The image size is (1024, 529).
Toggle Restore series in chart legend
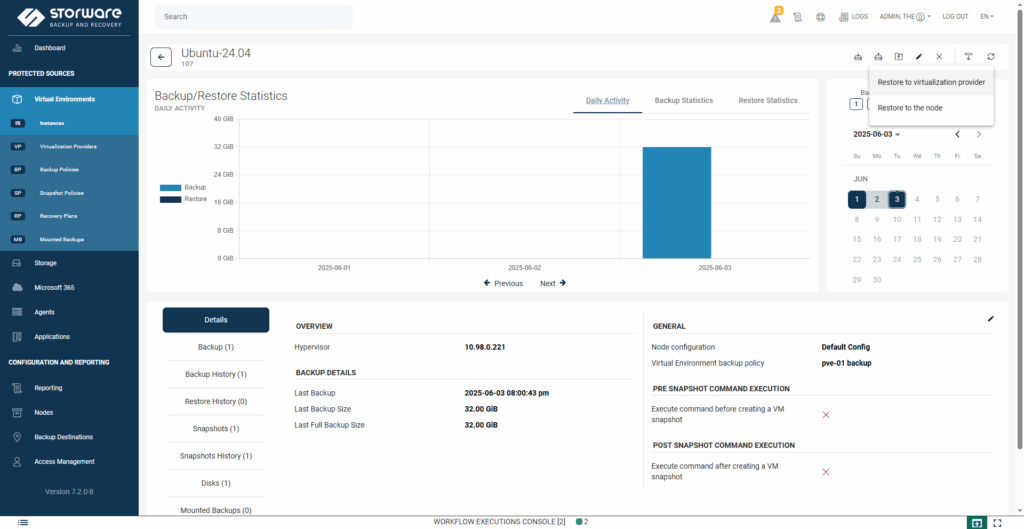coord(183,199)
